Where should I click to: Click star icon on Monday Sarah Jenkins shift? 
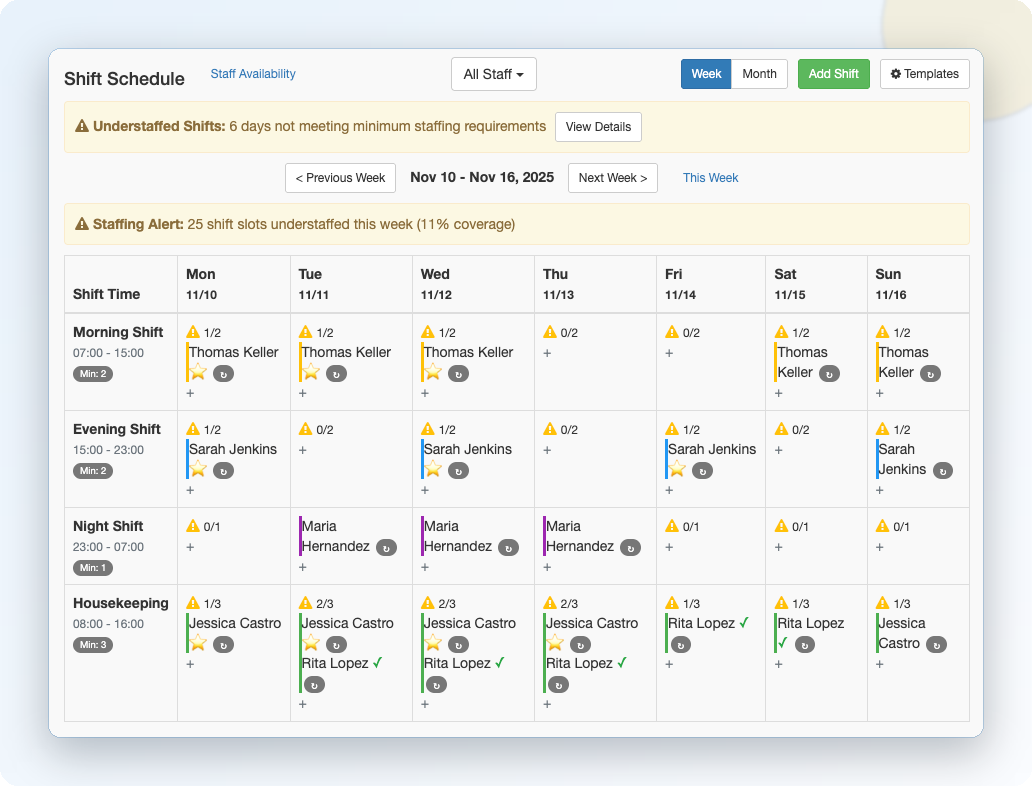coord(198,469)
